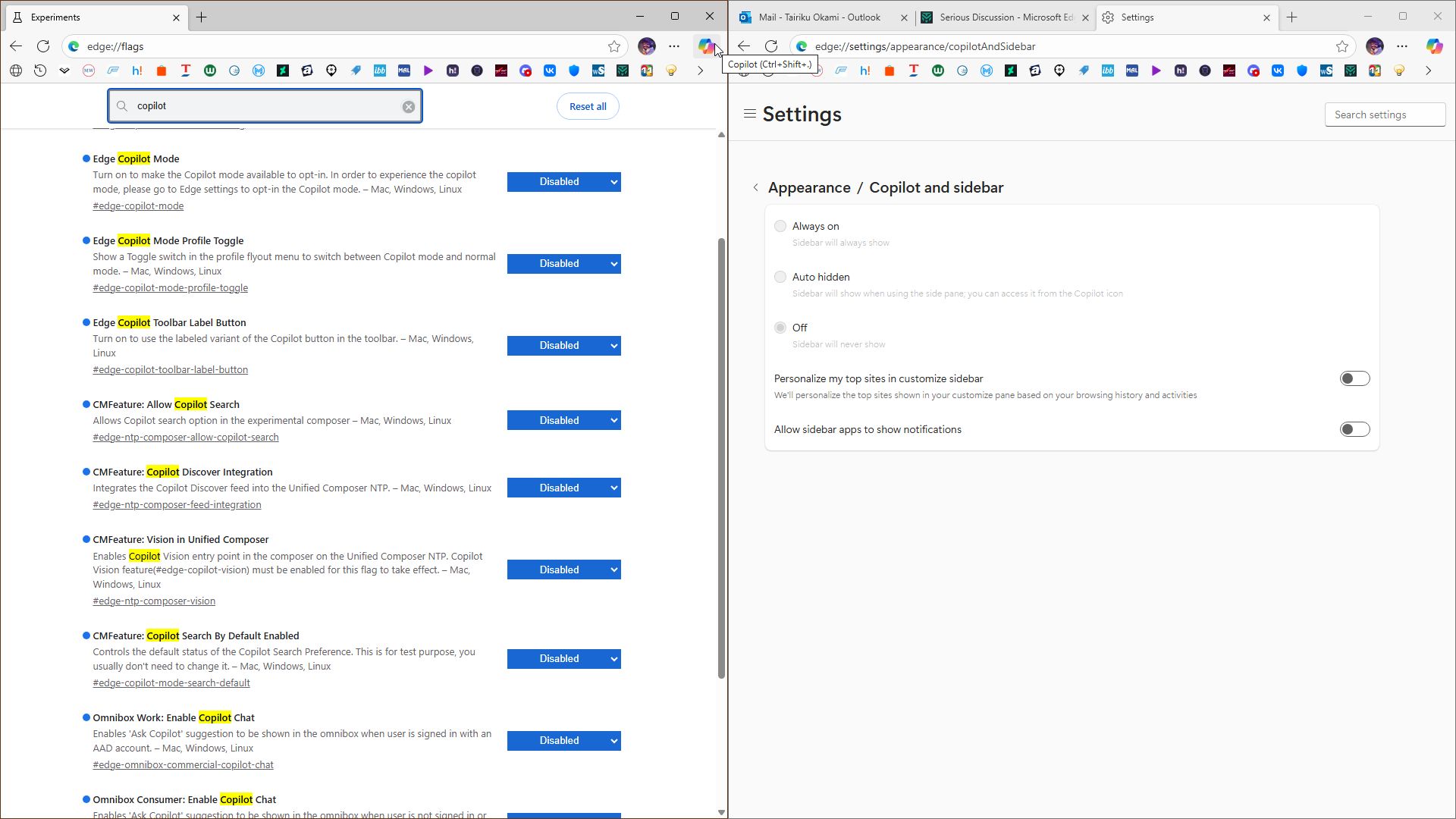The image size is (1456, 819).
Task: Favorite the copilotAndSidebar settings page with the star
Action: point(1342,46)
